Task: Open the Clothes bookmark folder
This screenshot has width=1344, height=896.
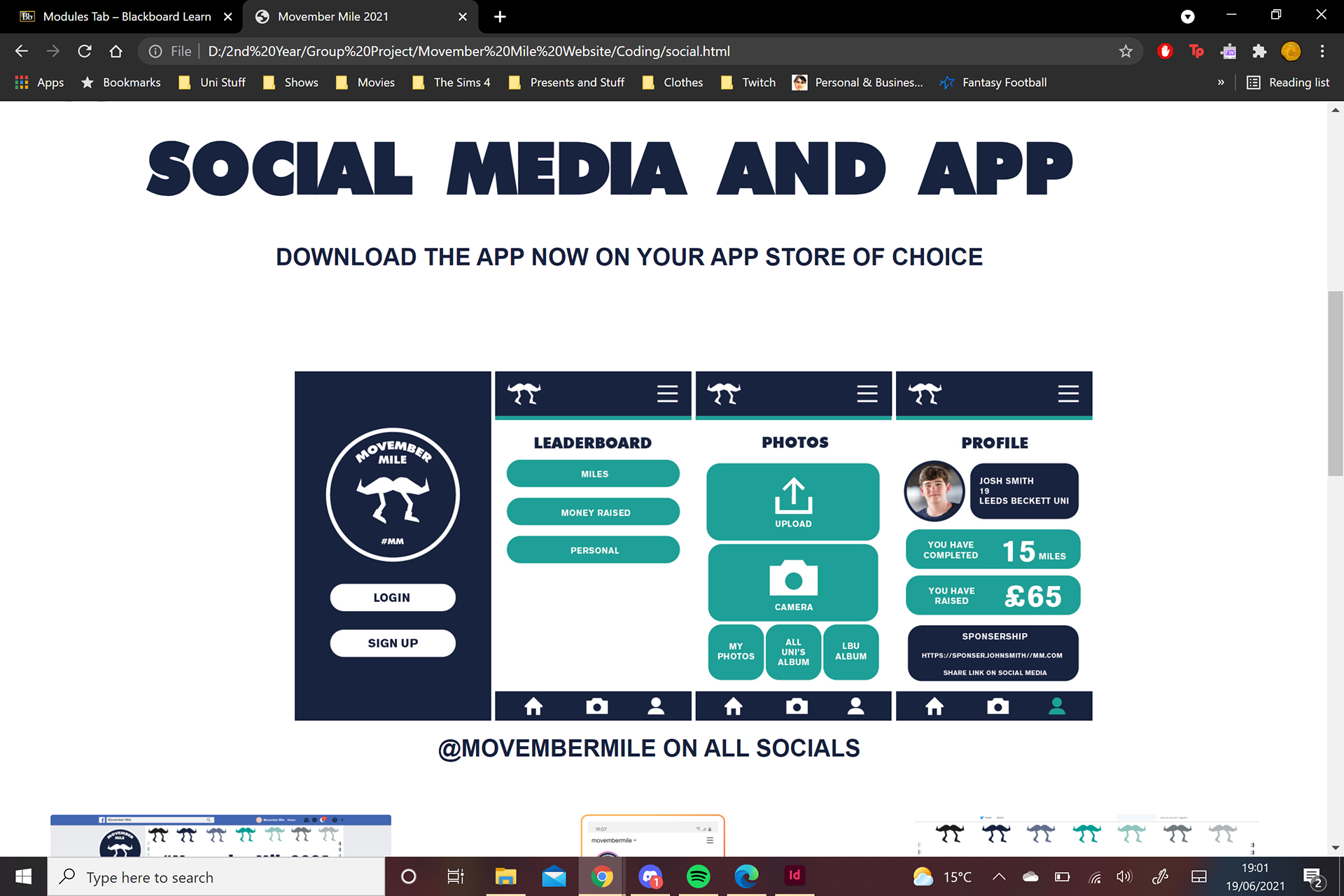Action: coord(673,83)
